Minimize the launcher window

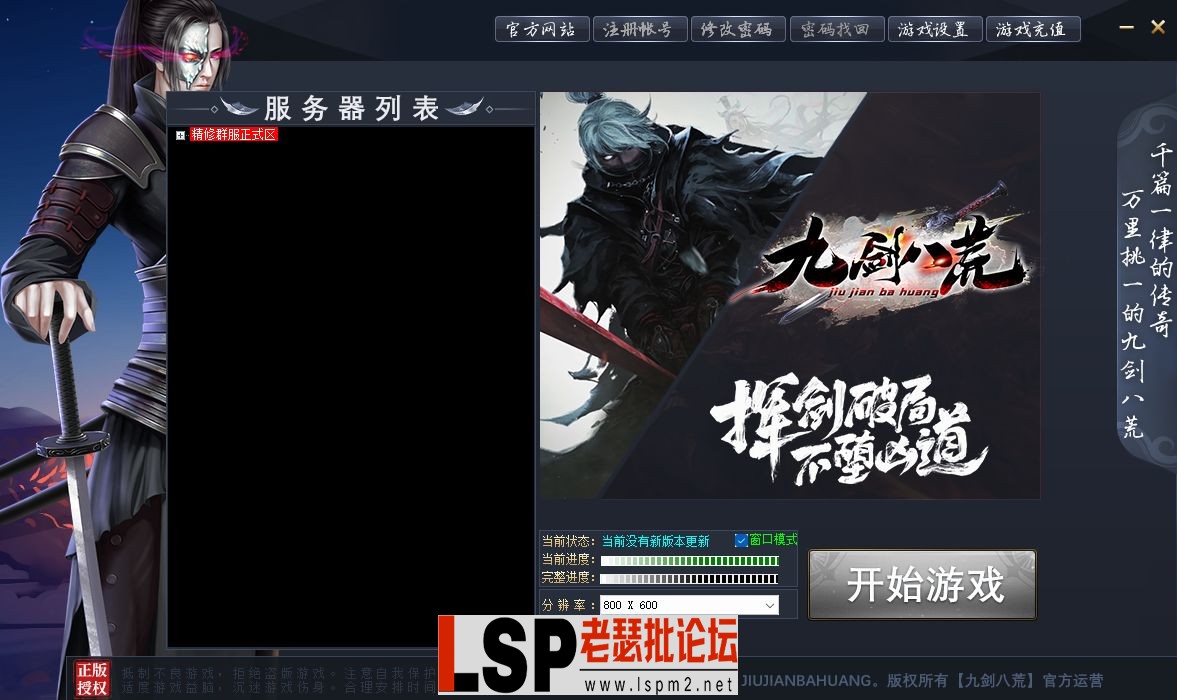[1127, 28]
